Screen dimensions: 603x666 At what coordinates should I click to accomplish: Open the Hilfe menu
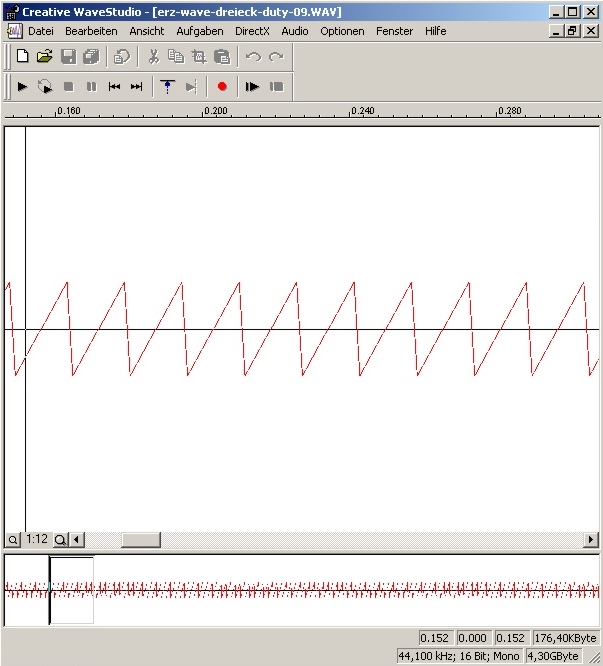click(435, 31)
